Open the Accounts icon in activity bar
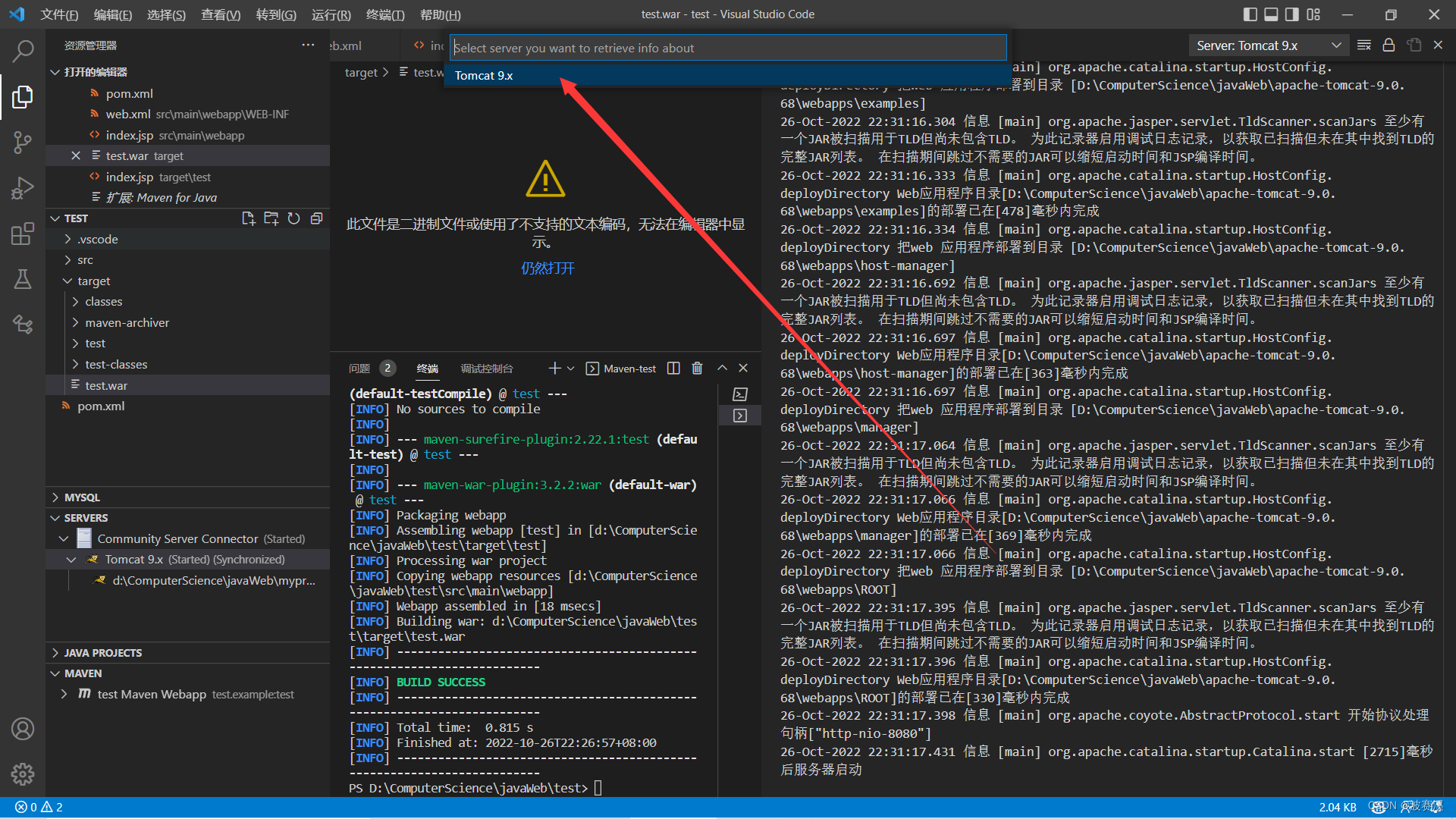 [23, 729]
